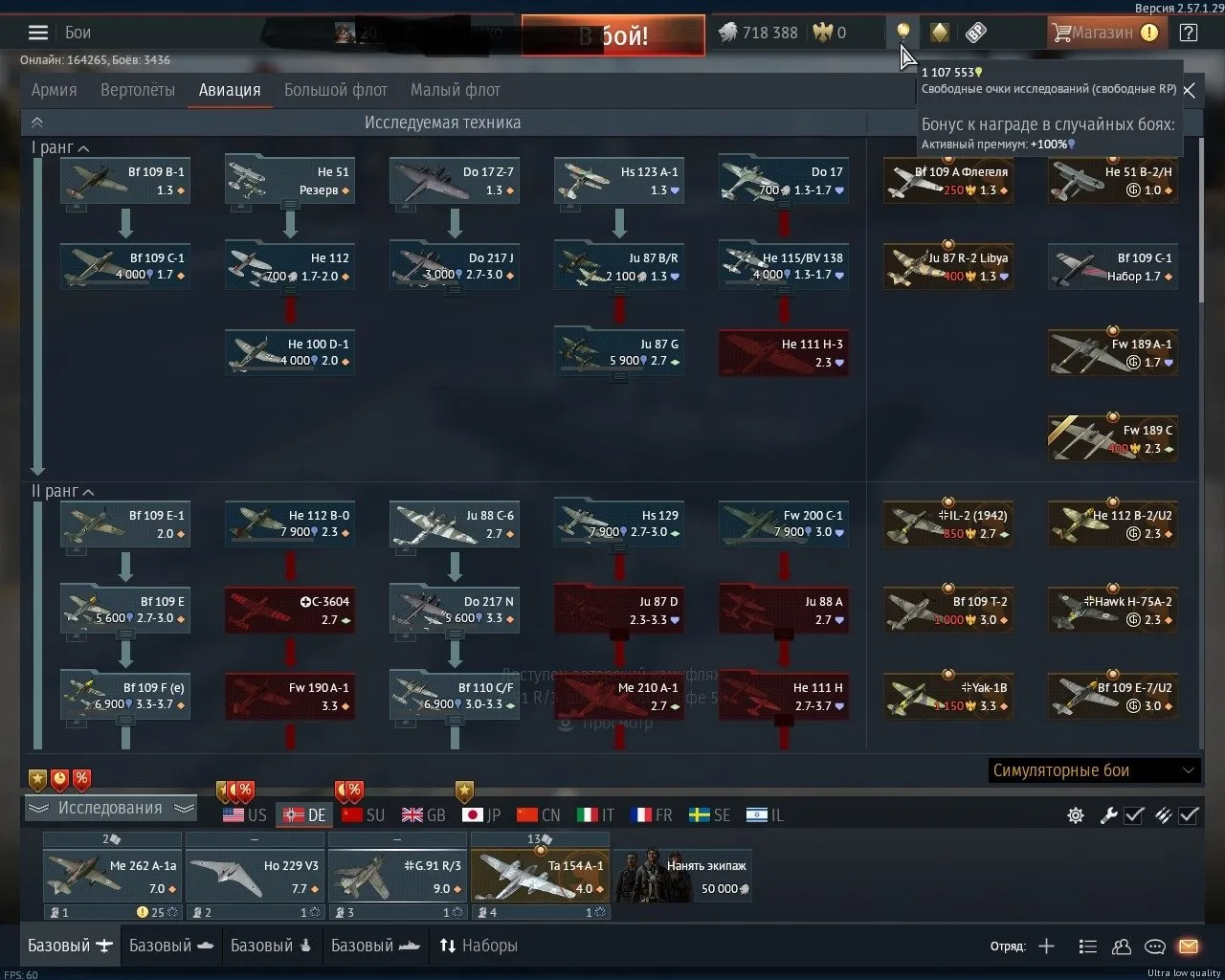Select the Bf 109 B-1 aircraft
The height and width of the screenshot is (980, 1225).
[125, 181]
